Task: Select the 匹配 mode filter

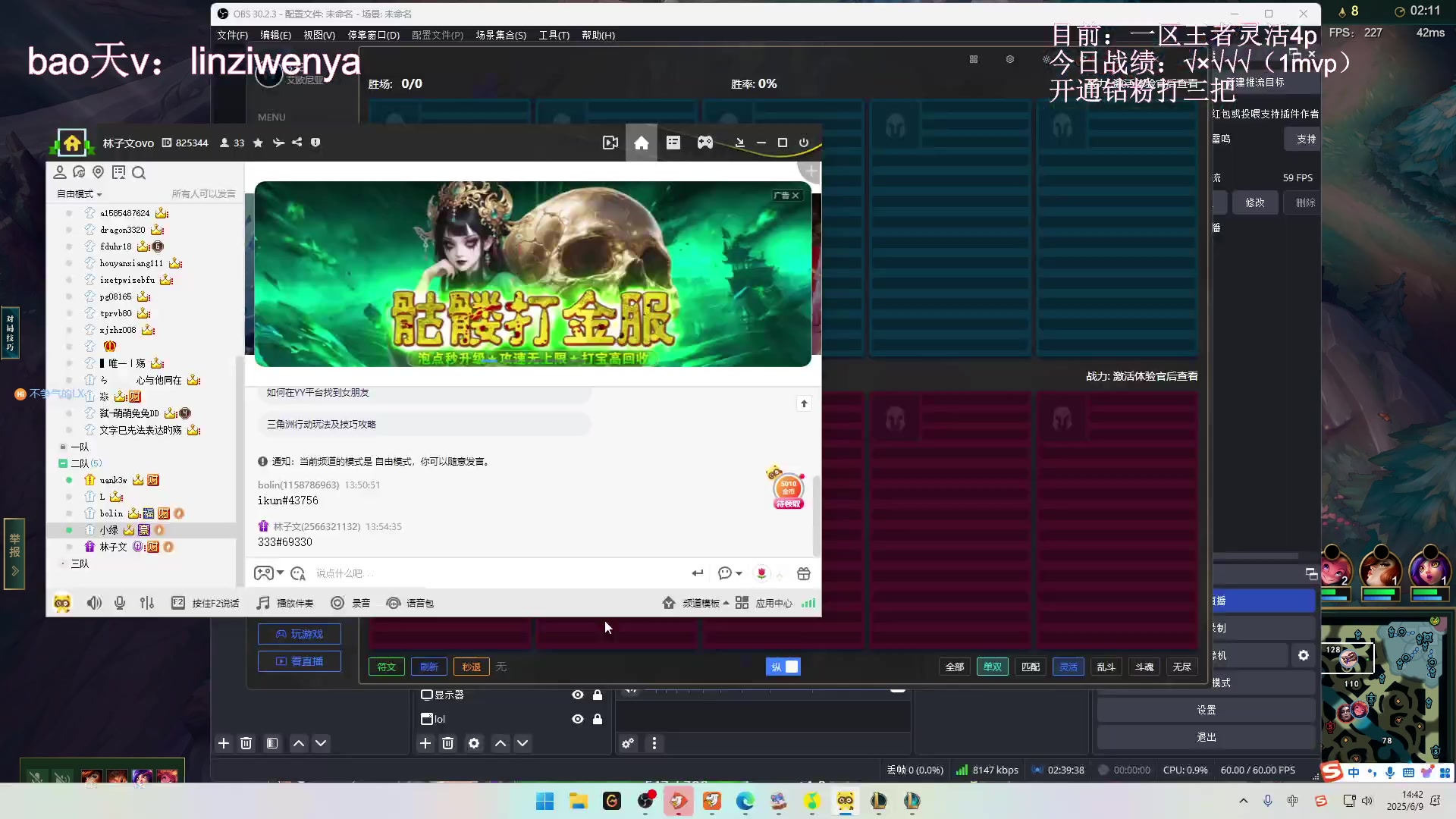Action: point(1031,667)
